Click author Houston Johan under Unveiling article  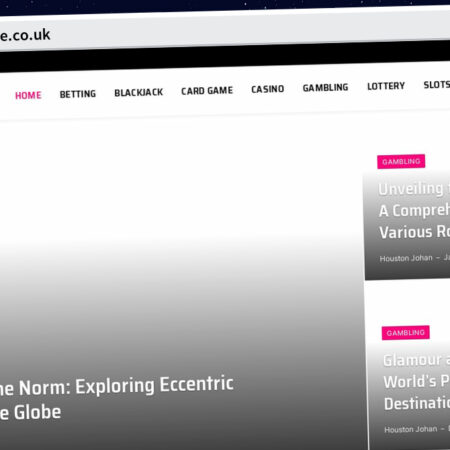coord(406,258)
